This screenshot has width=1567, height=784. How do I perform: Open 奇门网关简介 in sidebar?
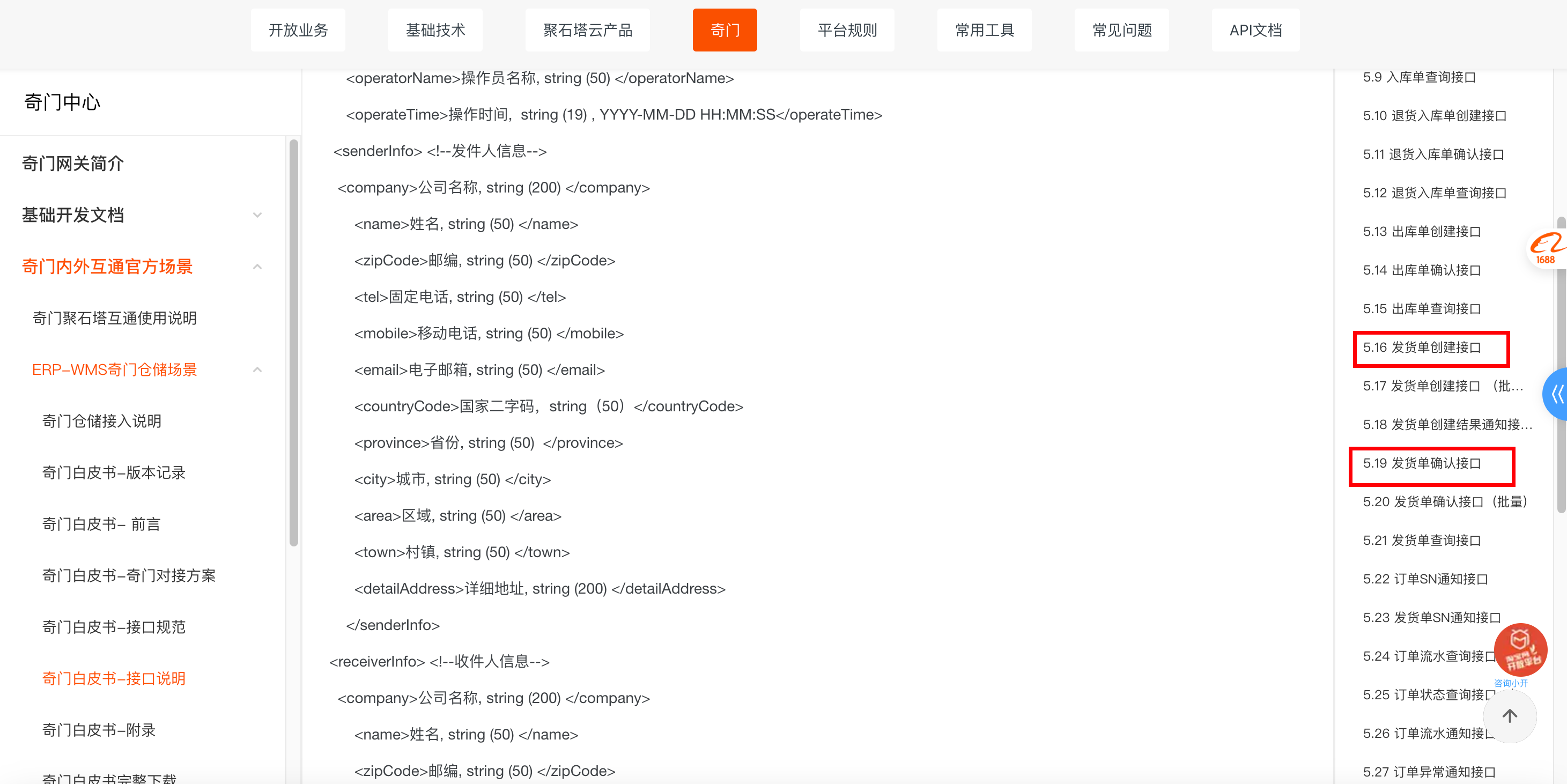73,164
